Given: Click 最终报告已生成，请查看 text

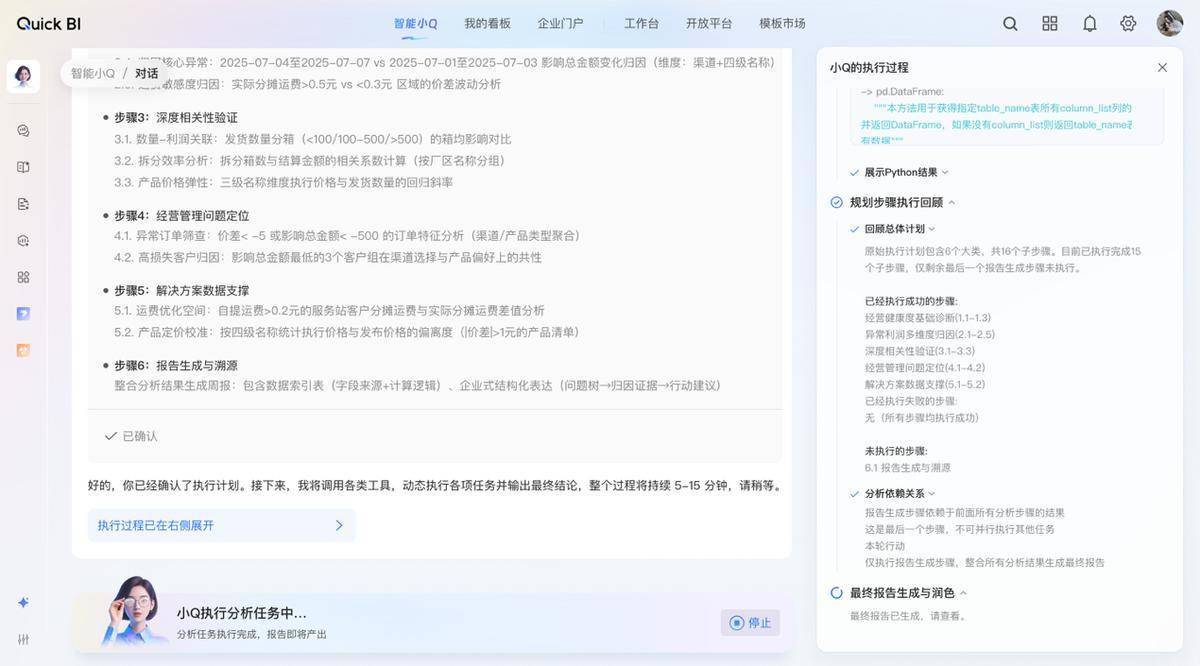Looking at the screenshot, I should point(908,616).
